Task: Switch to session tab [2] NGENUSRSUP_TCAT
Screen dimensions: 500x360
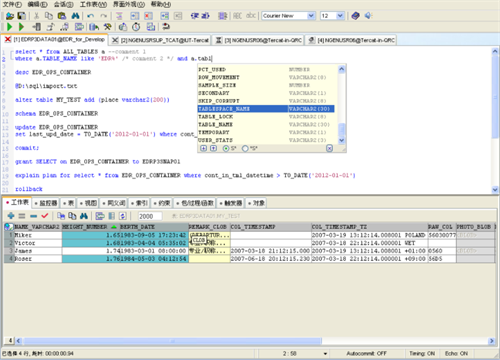Action: [x=161, y=40]
